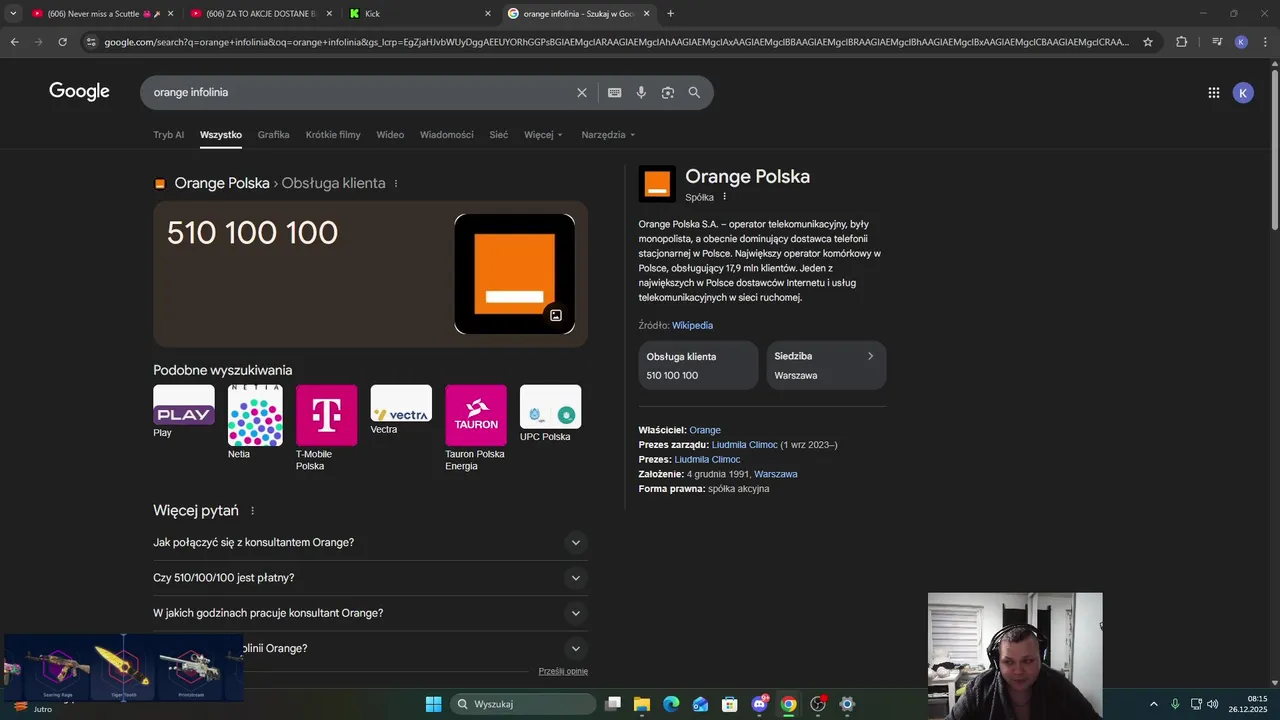Clear the search box with the X icon
The height and width of the screenshot is (720, 1280).
coord(582,92)
